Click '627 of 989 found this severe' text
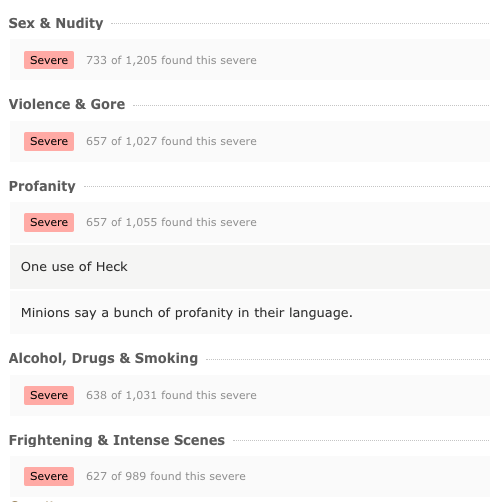The width and height of the screenshot is (490, 502). [x=166, y=476]
